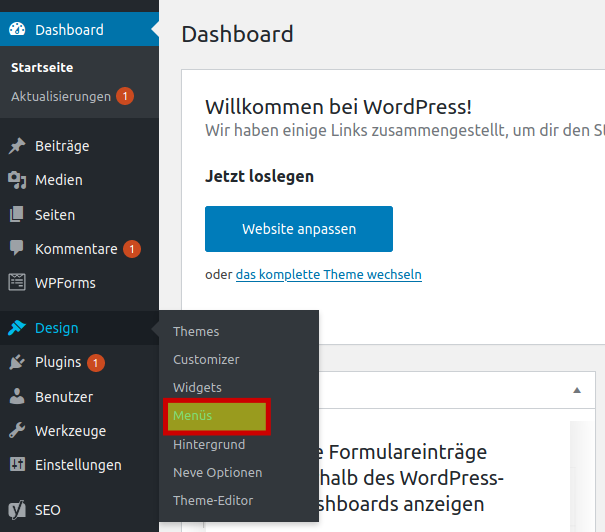
Task: Open the Kommentare menu
Action: point(79,249)
